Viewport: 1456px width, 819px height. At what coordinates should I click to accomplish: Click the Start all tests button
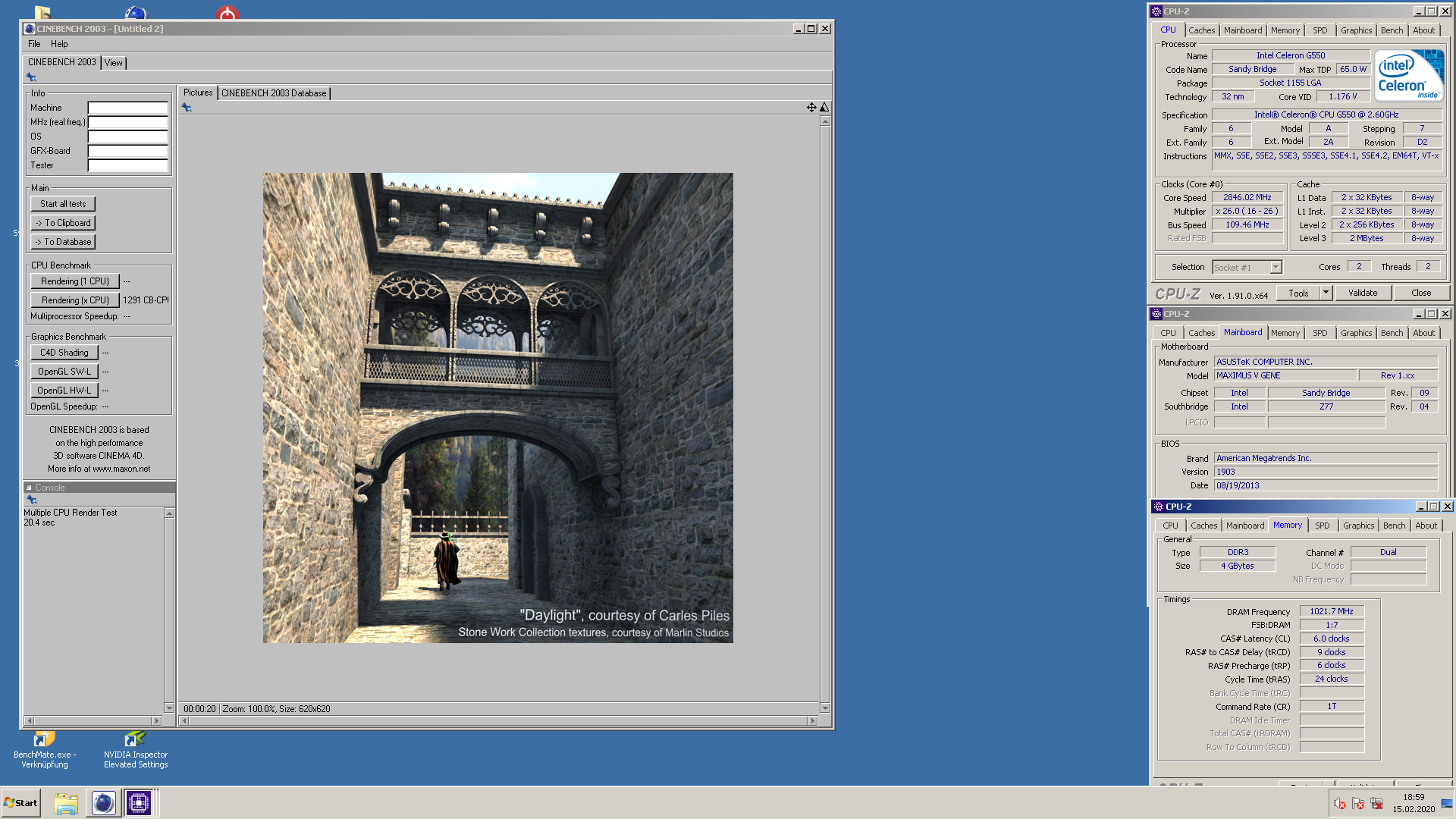(x=63, y=204)
